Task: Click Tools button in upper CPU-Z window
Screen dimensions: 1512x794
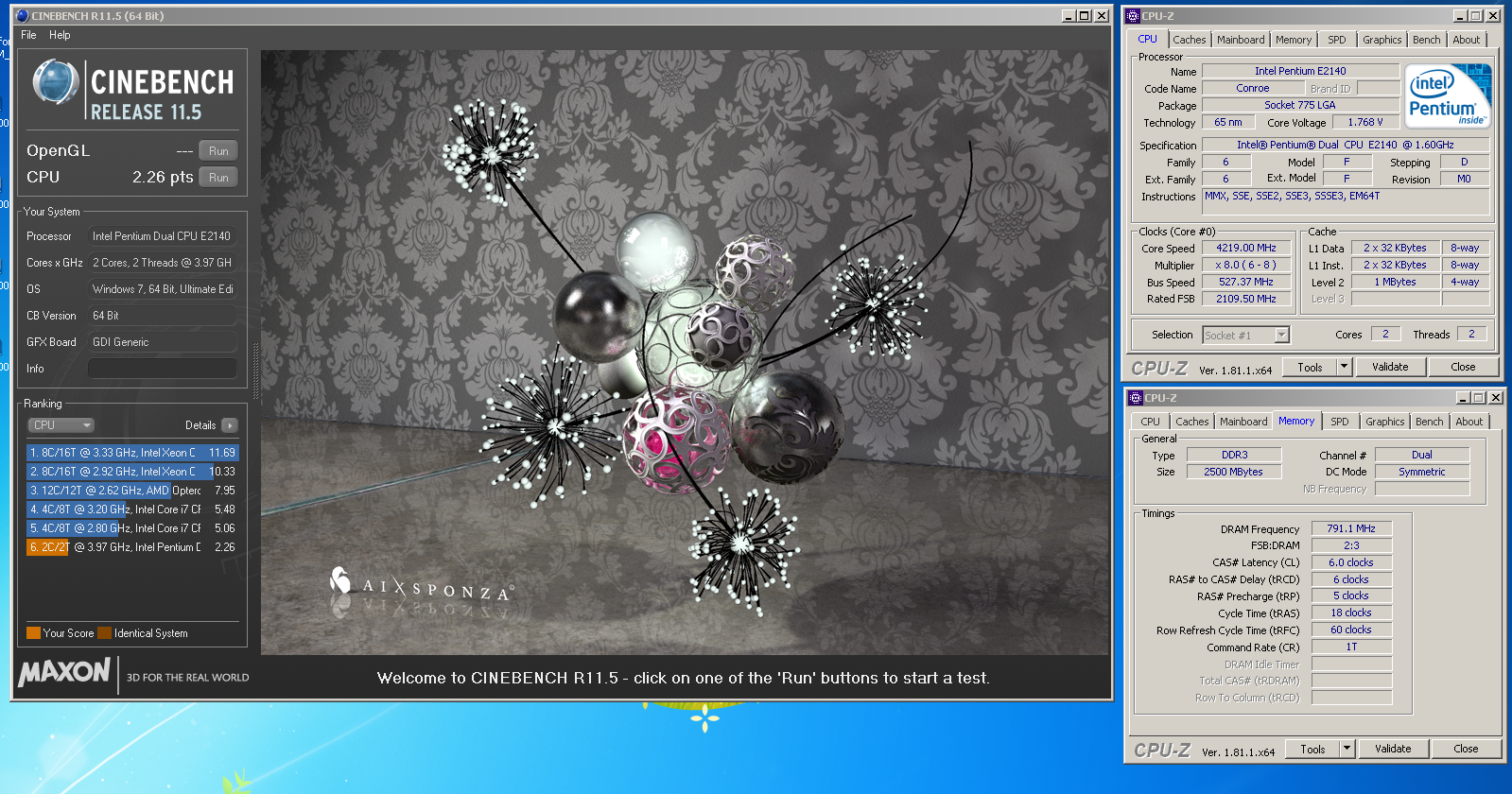Action: coord(1310,368)
